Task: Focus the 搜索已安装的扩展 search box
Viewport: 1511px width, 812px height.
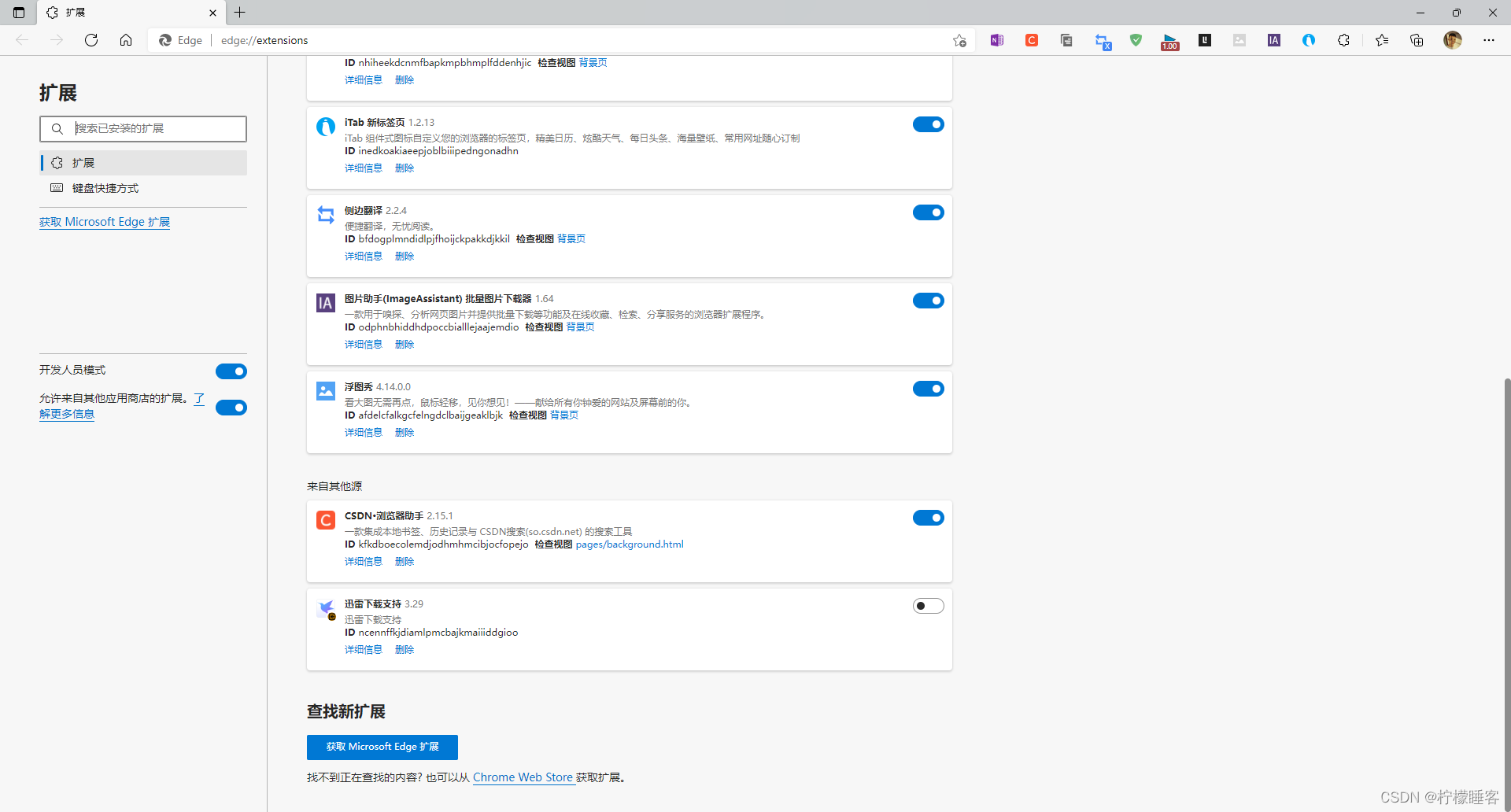Action: pos(143,129)
